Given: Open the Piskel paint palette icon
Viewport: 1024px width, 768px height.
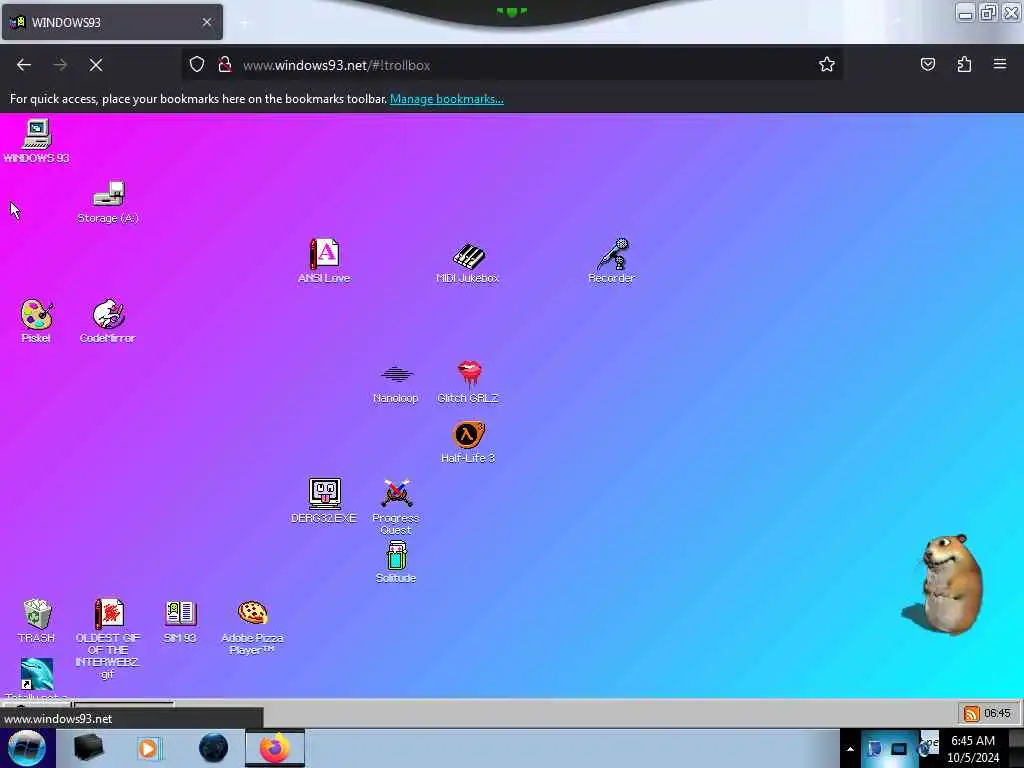Looking at the screenshot, I should point(37,314).
